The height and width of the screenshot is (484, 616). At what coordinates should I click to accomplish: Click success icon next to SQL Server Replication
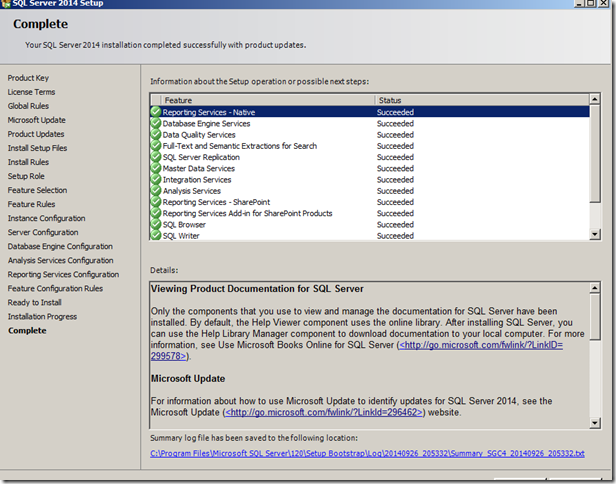coord(156,157)
